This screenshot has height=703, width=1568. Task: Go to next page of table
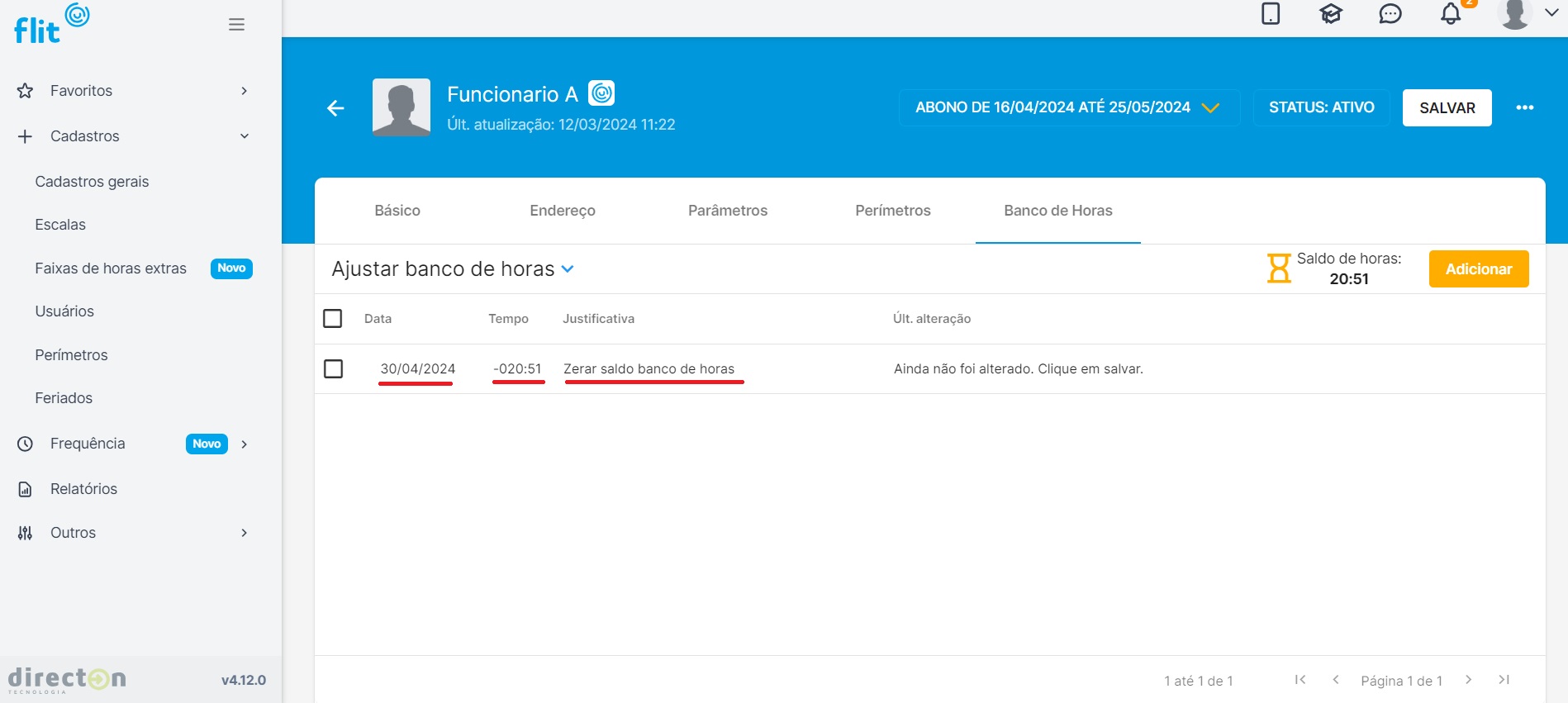1468,680
